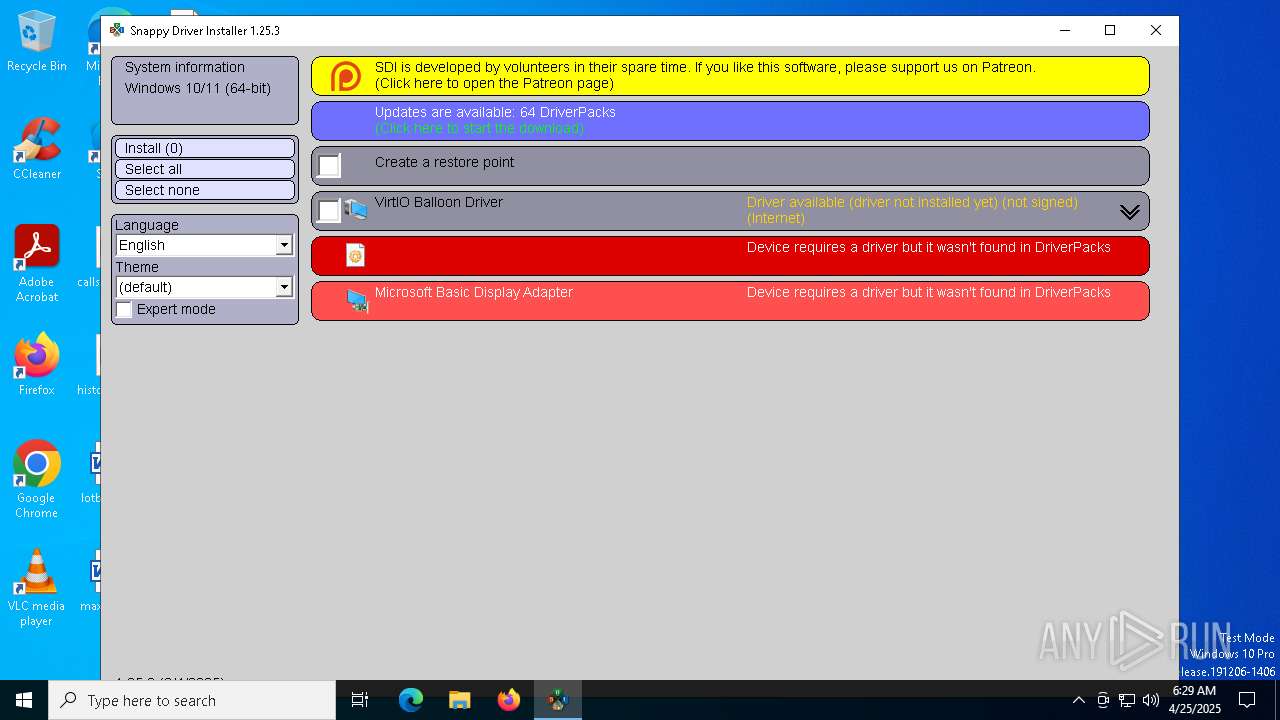Click 'Updates are available: 64 DriverPacks' text
This screenshot has width=1280, height=720.
[x=495, y=112]
